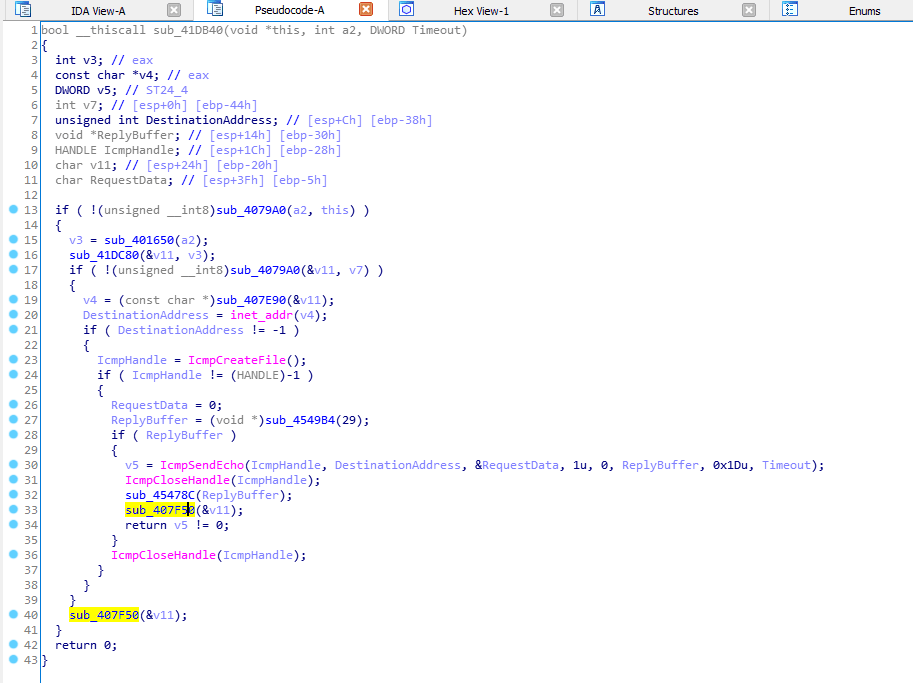Click the Pseudocode-A tab icon
This screenshot has height=683, width=913.
pos(215,9)
